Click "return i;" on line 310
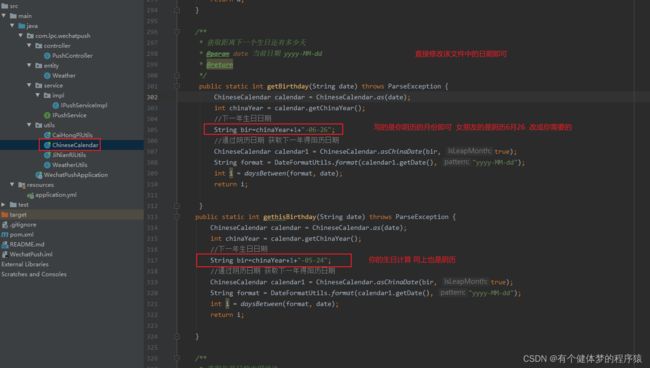Image resolution: width=650 pixels, height=368 pixels. (x=231, y=184)
